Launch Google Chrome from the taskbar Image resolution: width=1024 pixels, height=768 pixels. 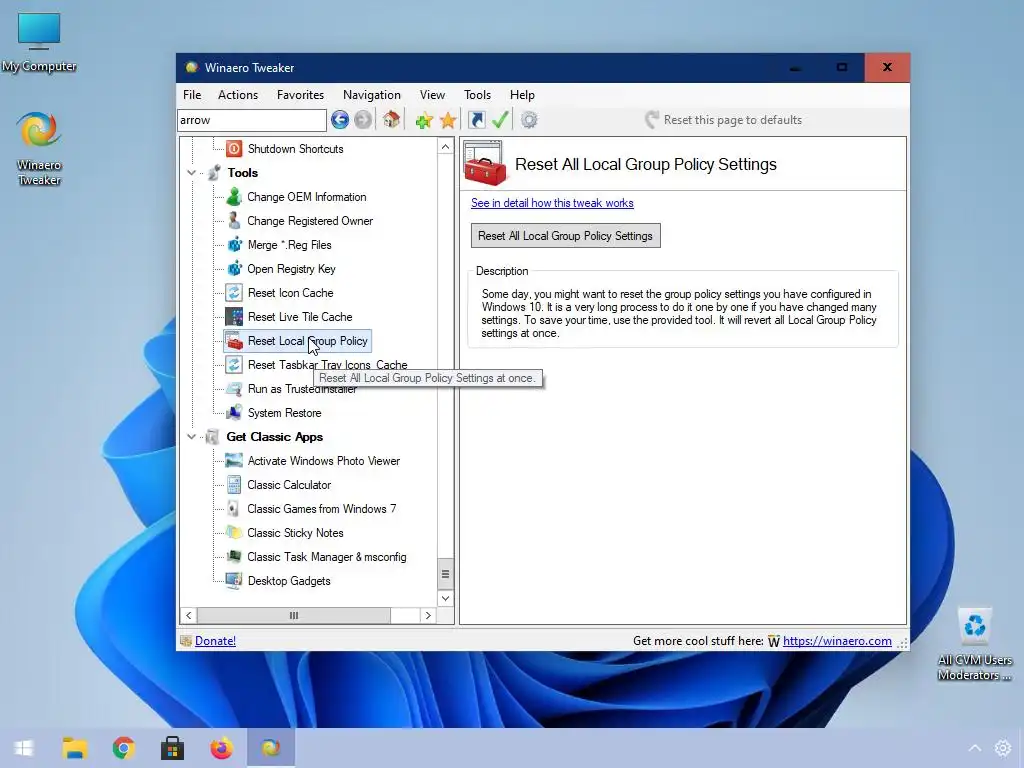[x=123, y=748]
